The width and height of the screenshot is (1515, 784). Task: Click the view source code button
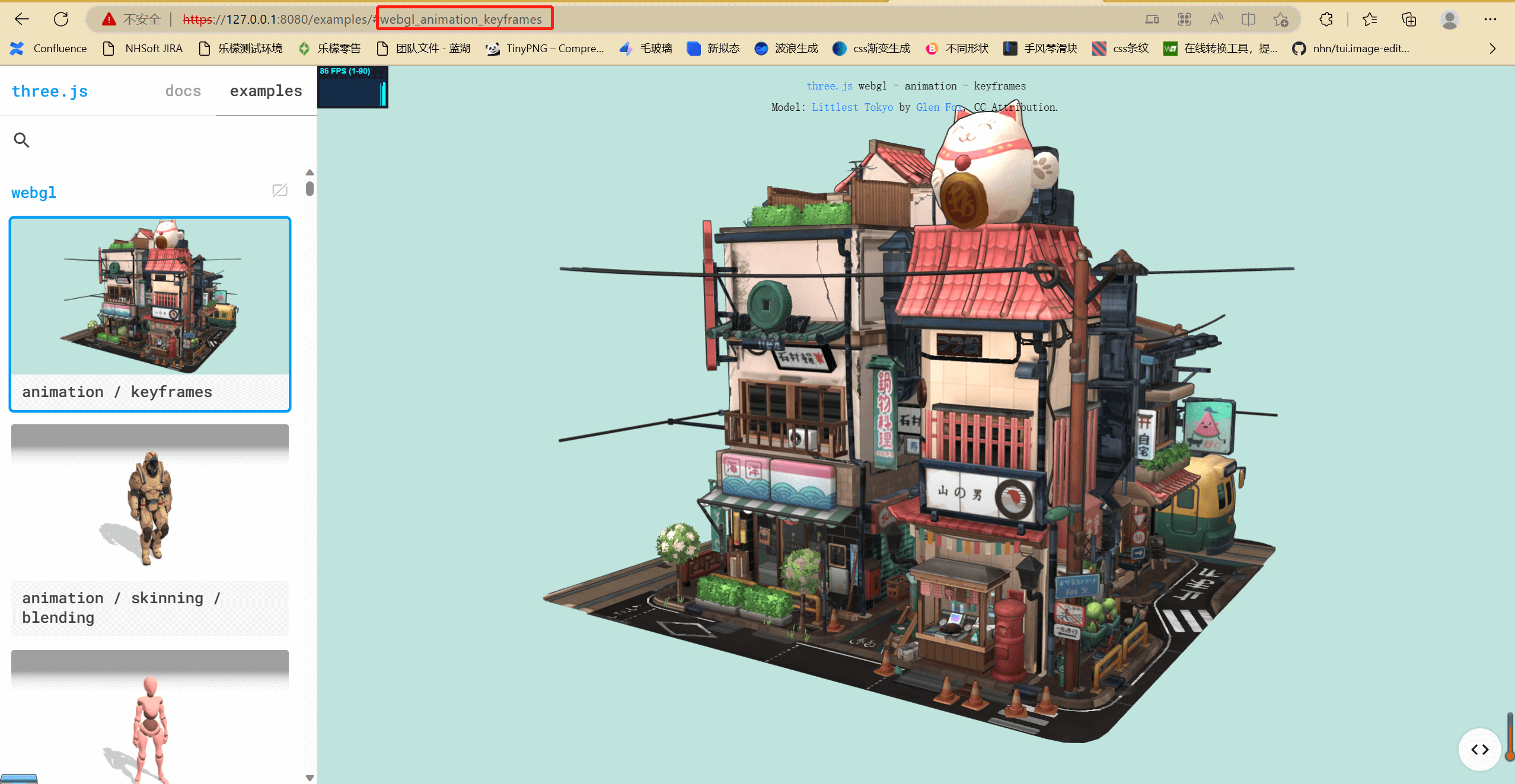[x=1479, y=749]
